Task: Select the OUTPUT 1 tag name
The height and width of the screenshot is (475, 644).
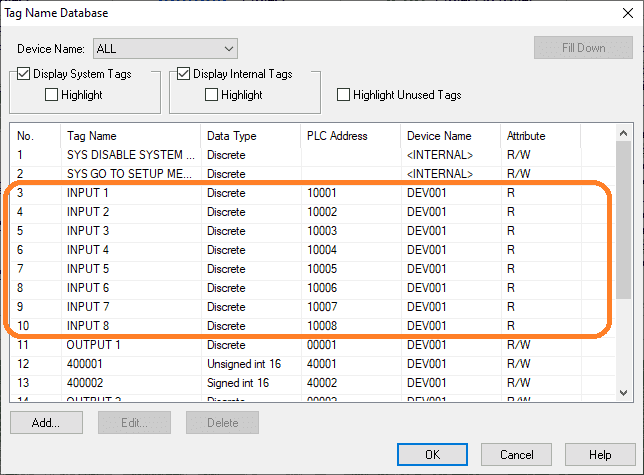Action: point(93,345)
